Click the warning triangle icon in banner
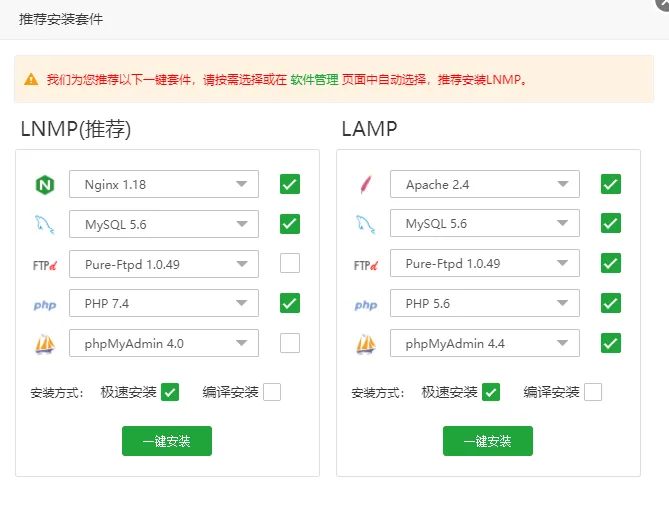The image size is (669, 505). (x=32, y=79)
